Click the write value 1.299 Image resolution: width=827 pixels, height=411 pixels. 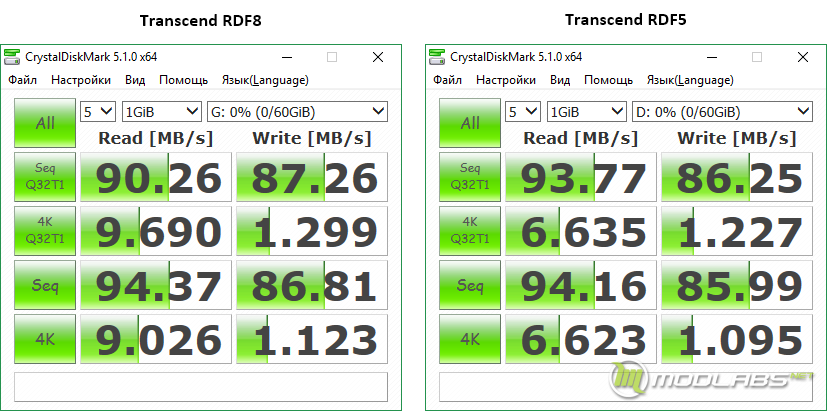click(x=312, y=231)
